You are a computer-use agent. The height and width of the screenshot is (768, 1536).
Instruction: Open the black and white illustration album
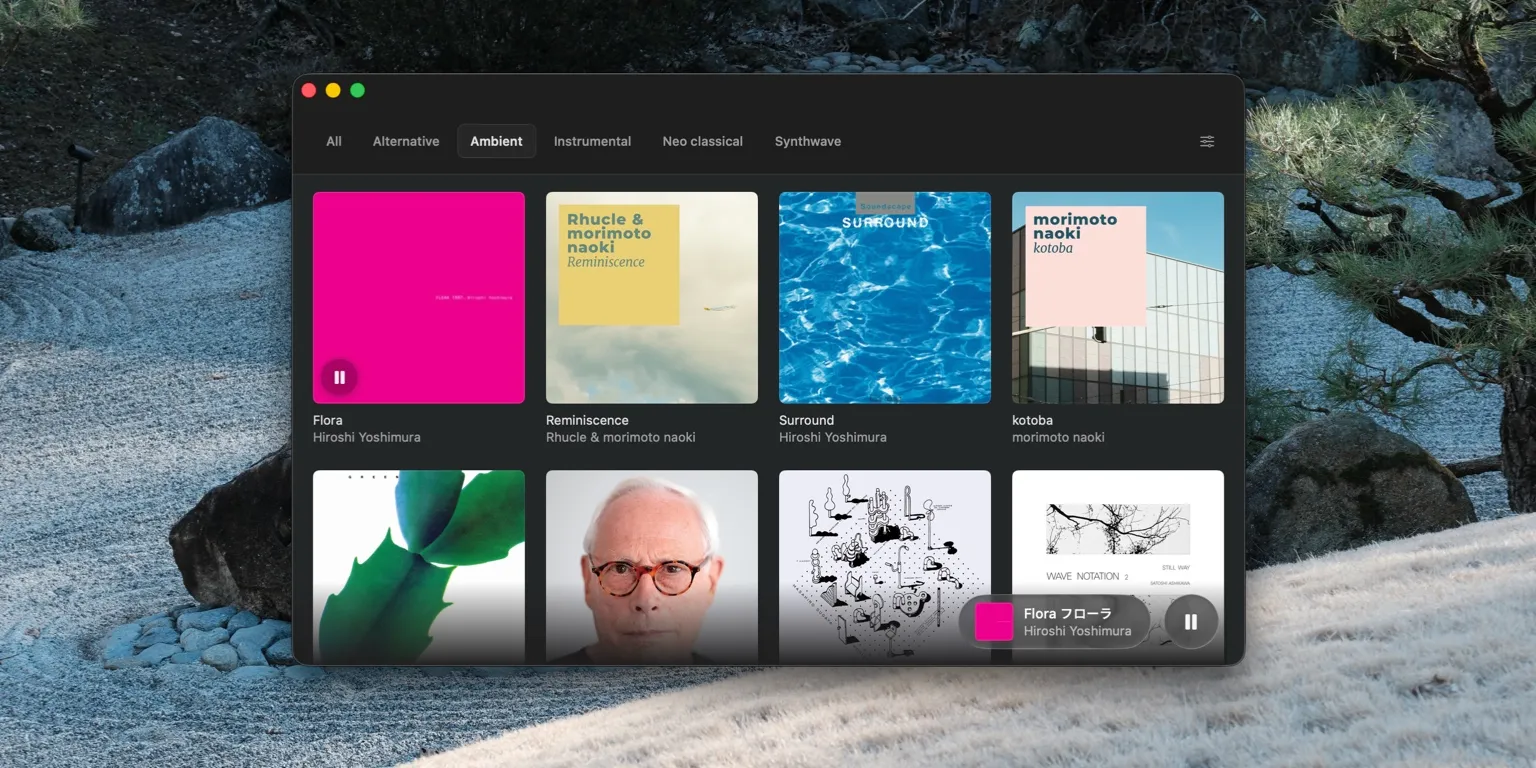click(885, 567)
